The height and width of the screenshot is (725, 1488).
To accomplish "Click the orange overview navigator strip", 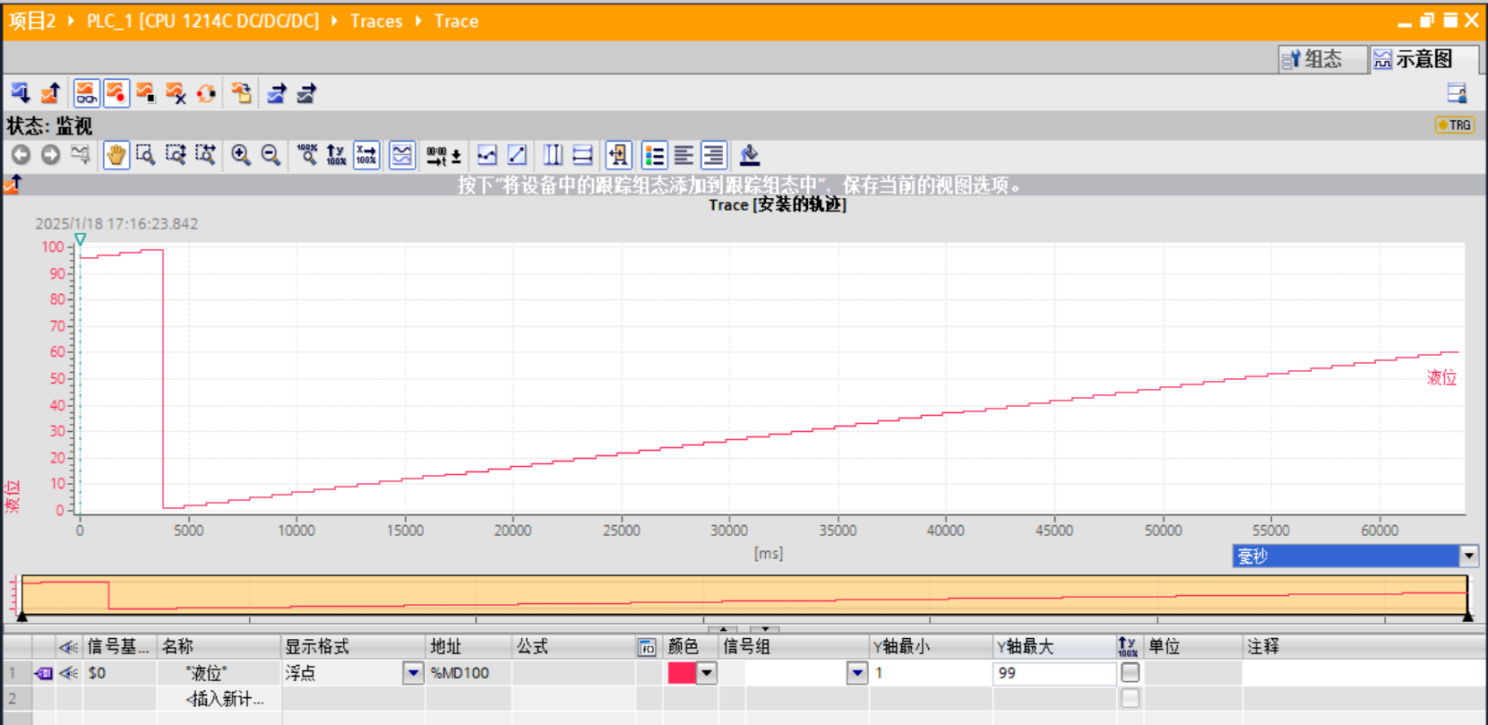I will [744, 596].
